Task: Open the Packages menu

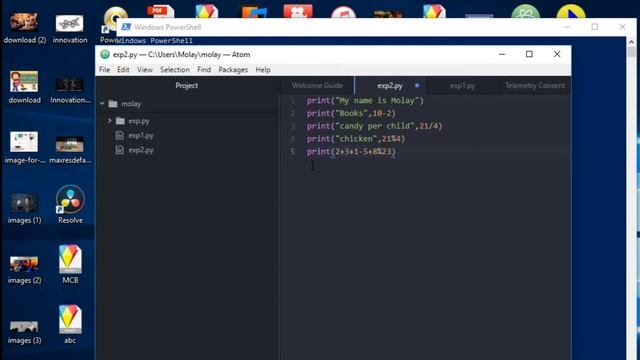Action: click(233, 70)
